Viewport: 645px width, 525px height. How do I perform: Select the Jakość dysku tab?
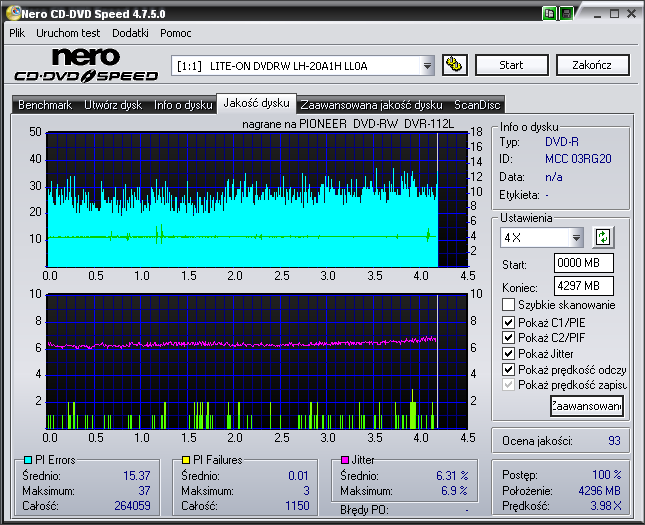[x=256, y=103]
